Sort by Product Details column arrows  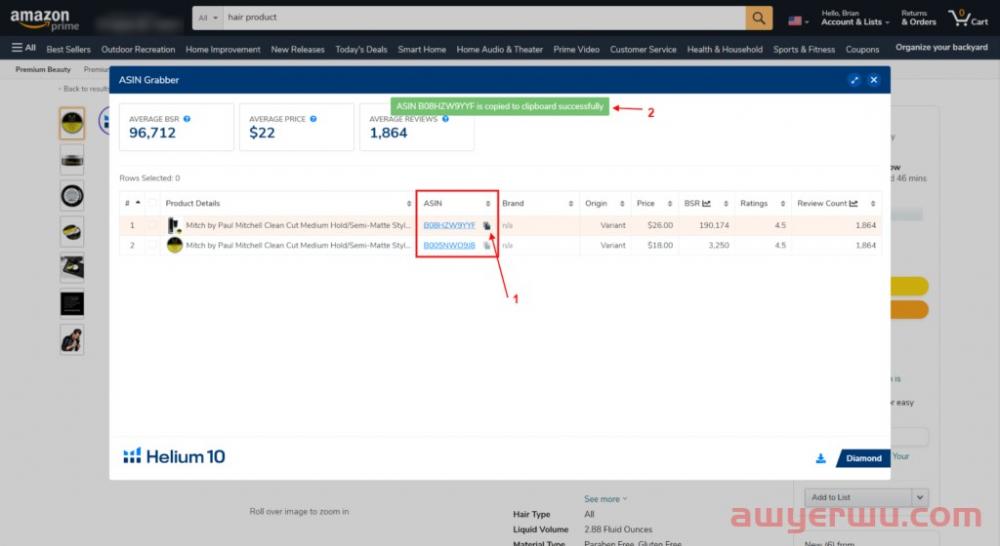[x=409, y=203]
